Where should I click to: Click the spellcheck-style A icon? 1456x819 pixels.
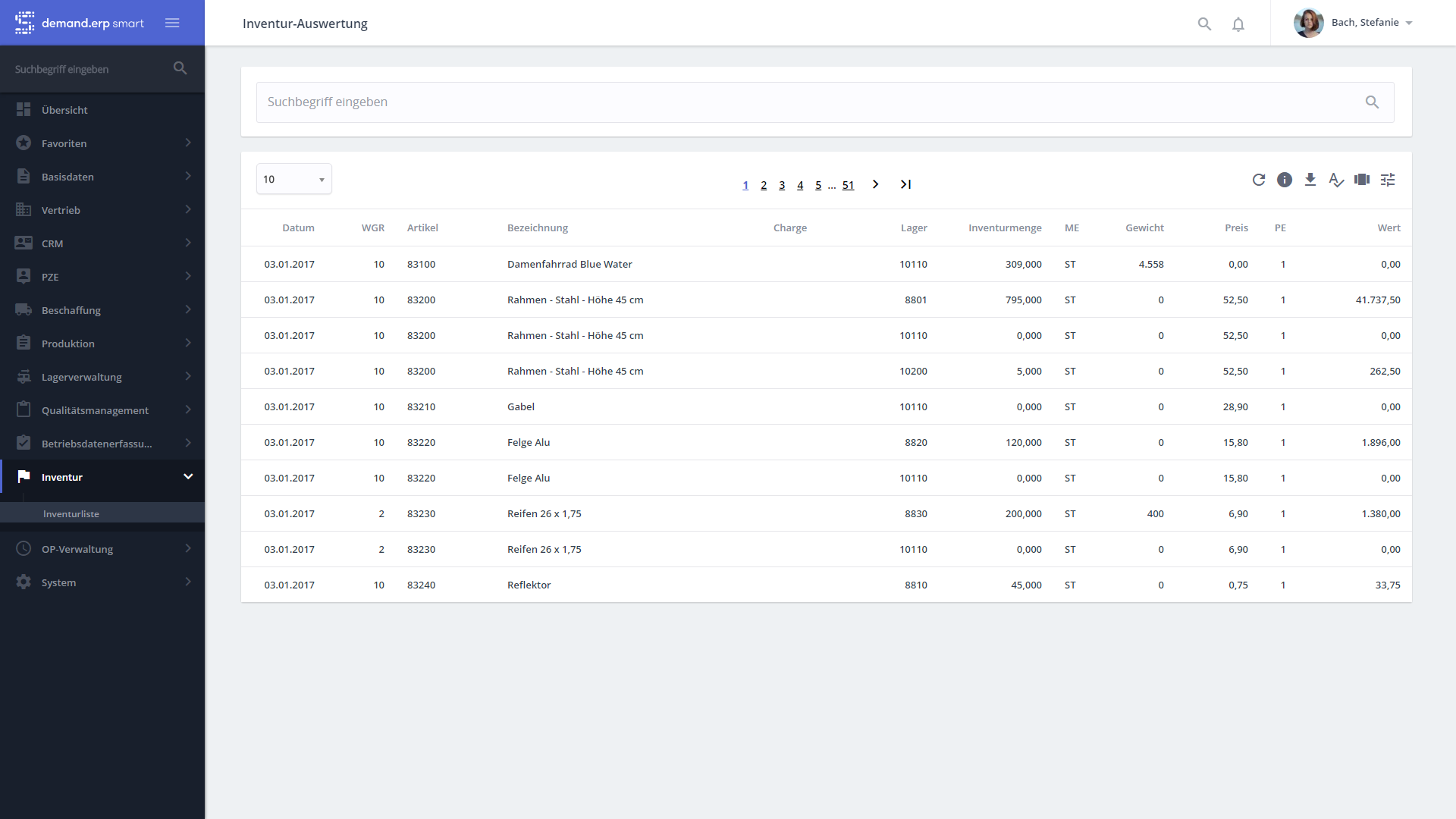[1336, 180]
